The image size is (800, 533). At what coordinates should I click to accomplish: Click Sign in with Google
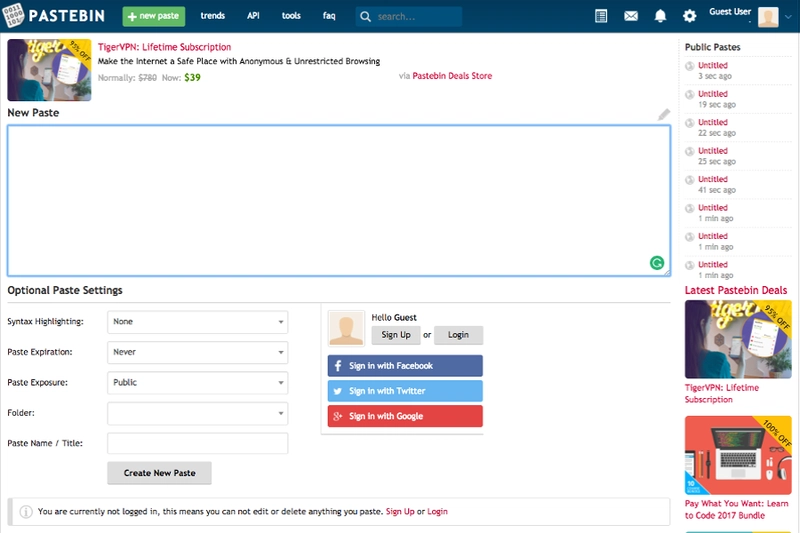coord(405,416)
